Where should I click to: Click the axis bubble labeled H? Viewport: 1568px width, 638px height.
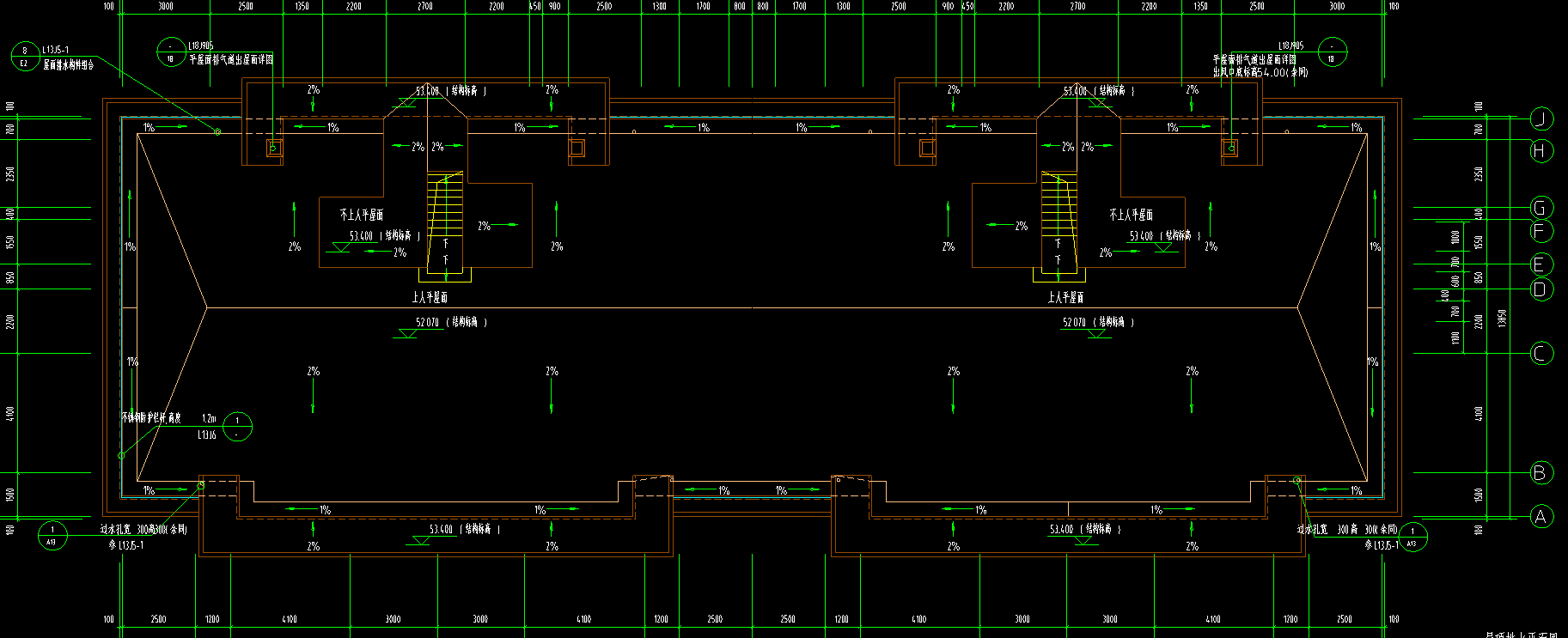click(1542, 150)
